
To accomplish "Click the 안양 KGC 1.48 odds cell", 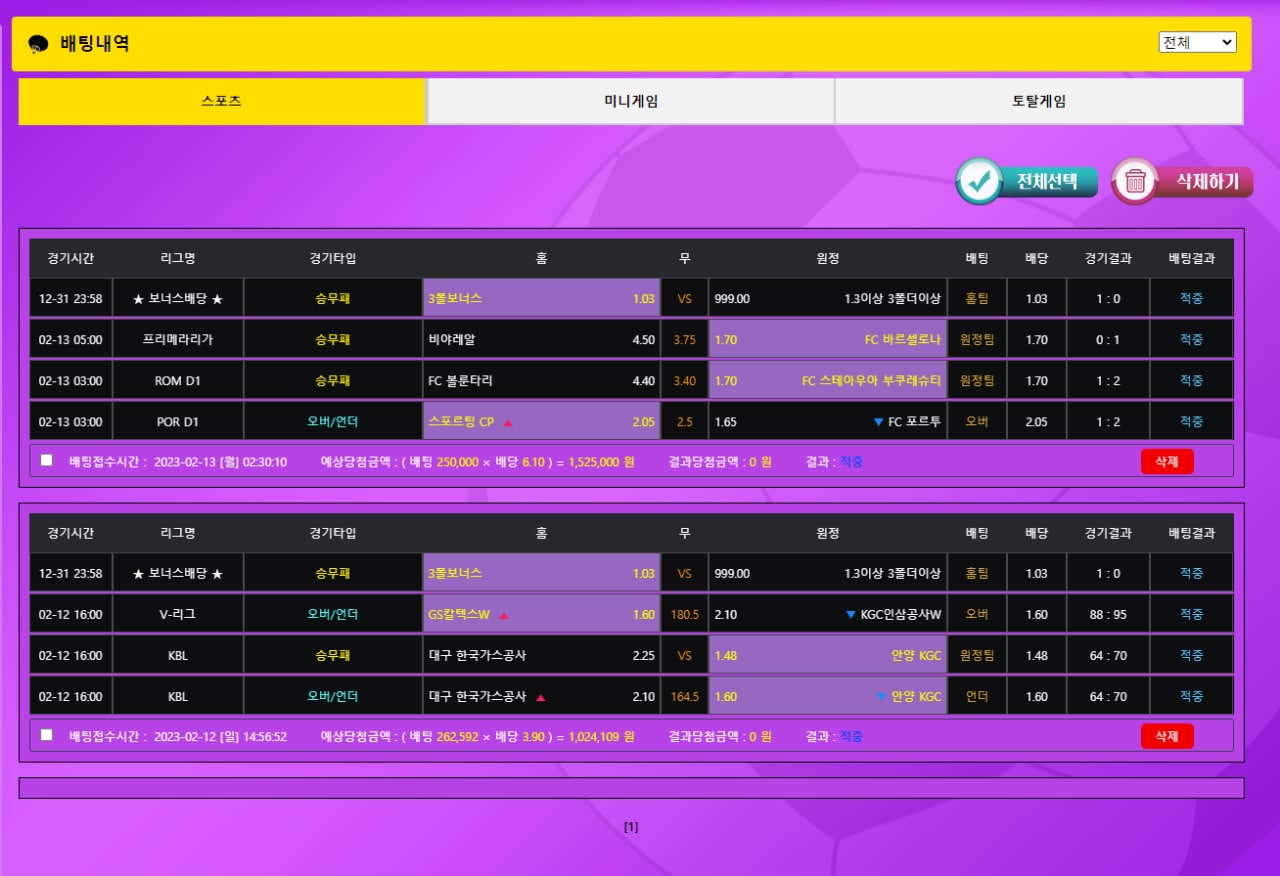I will (x=827, y=656).
